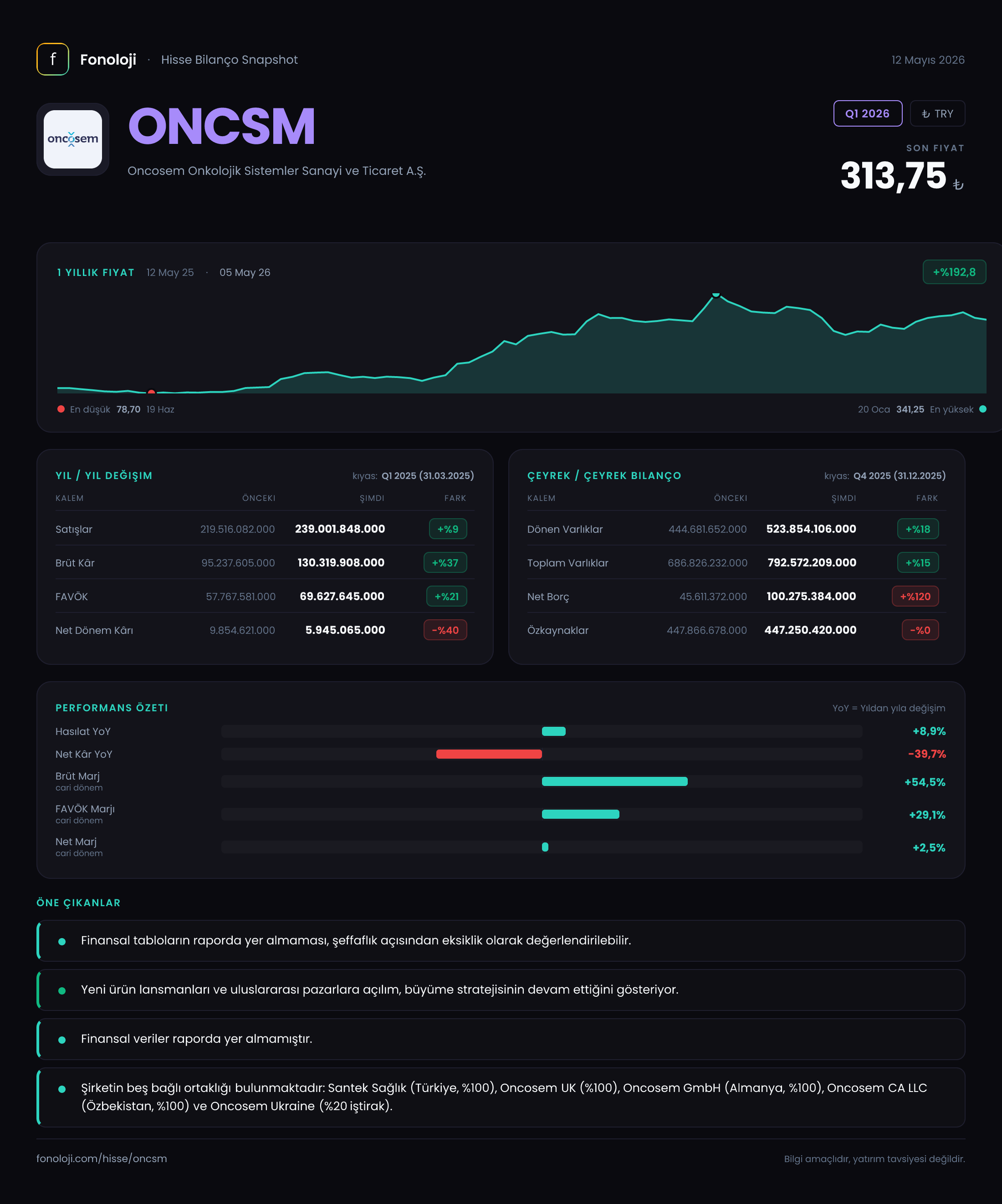Viewport: 1002px width, 1204px height.
Task: Click the Özkaynaklar -%0 badge
Action: click(920, 630)
